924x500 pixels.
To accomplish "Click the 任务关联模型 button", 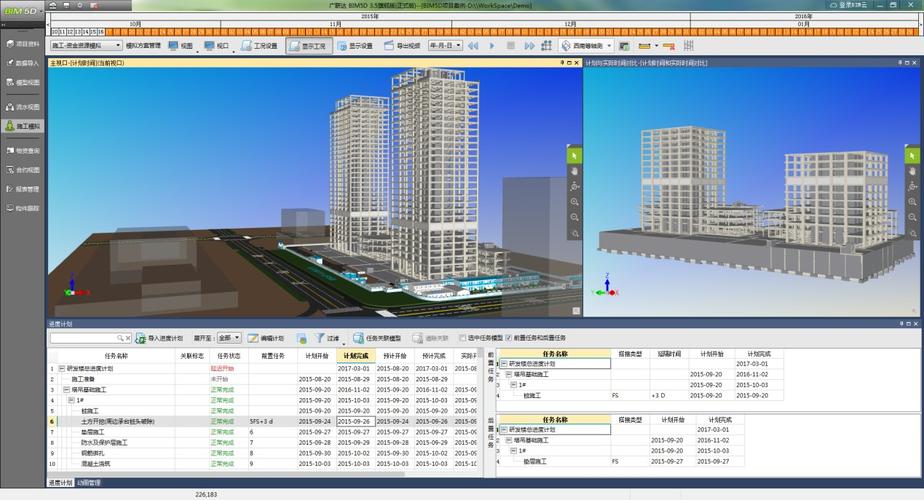I will (377, 339).
